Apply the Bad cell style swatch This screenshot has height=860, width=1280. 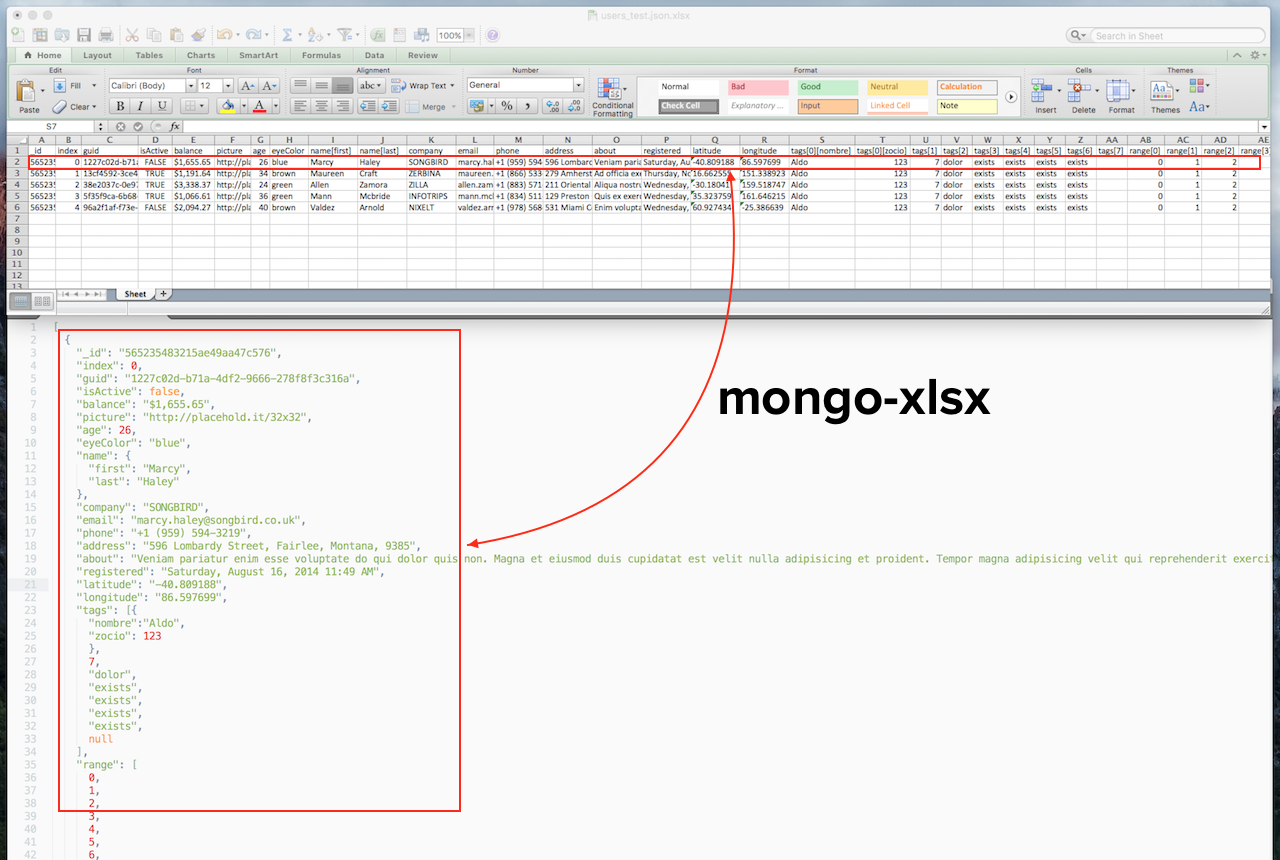coord(757,87)
